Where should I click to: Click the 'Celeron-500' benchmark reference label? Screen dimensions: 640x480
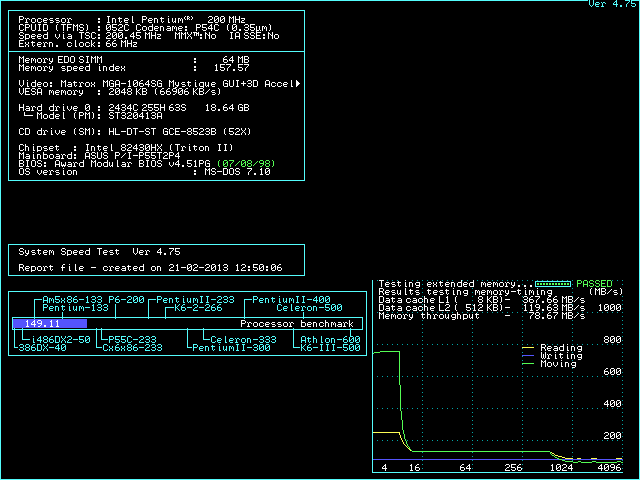[x=309, y=308]
